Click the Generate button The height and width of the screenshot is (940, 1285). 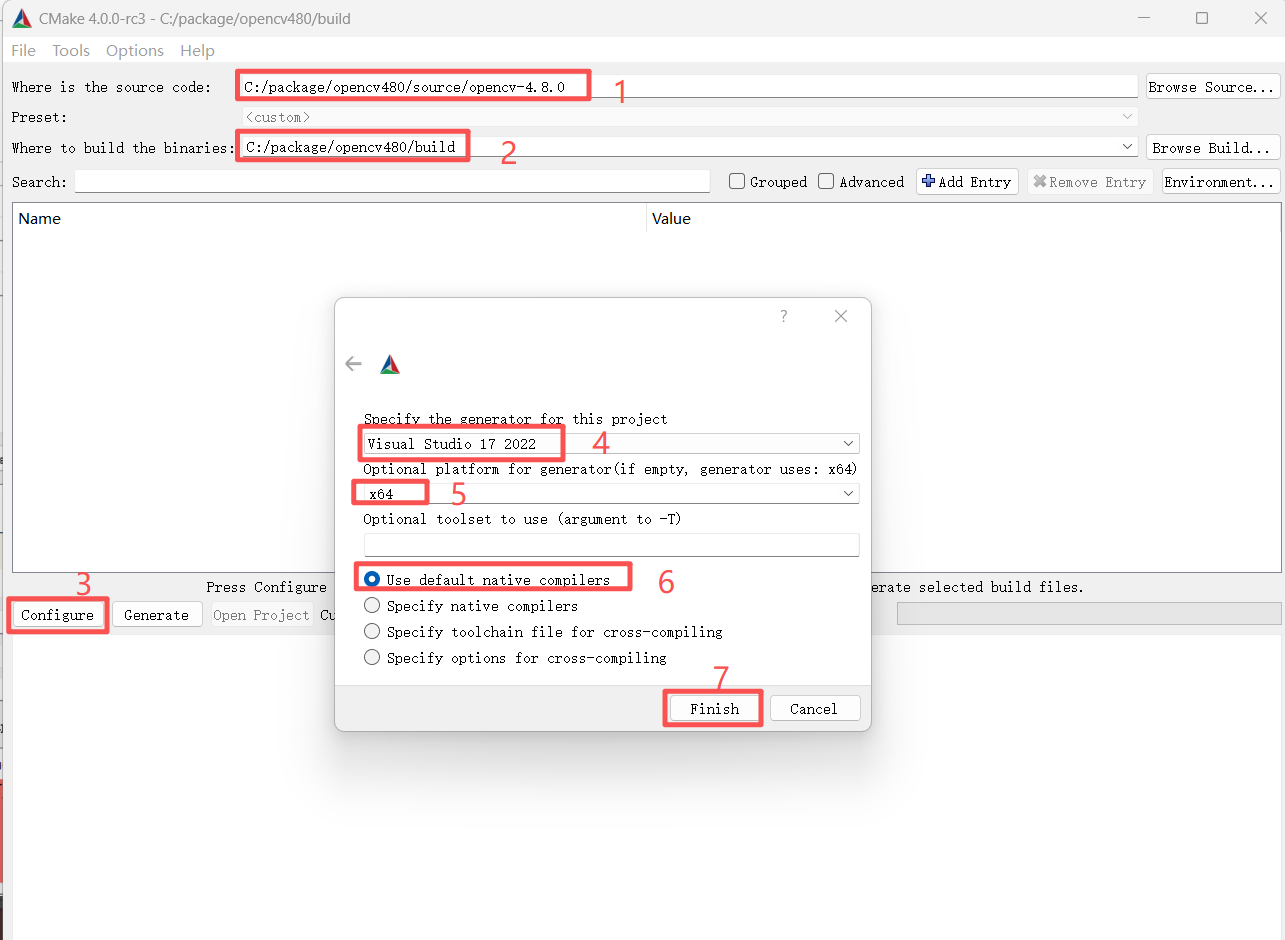156,615
